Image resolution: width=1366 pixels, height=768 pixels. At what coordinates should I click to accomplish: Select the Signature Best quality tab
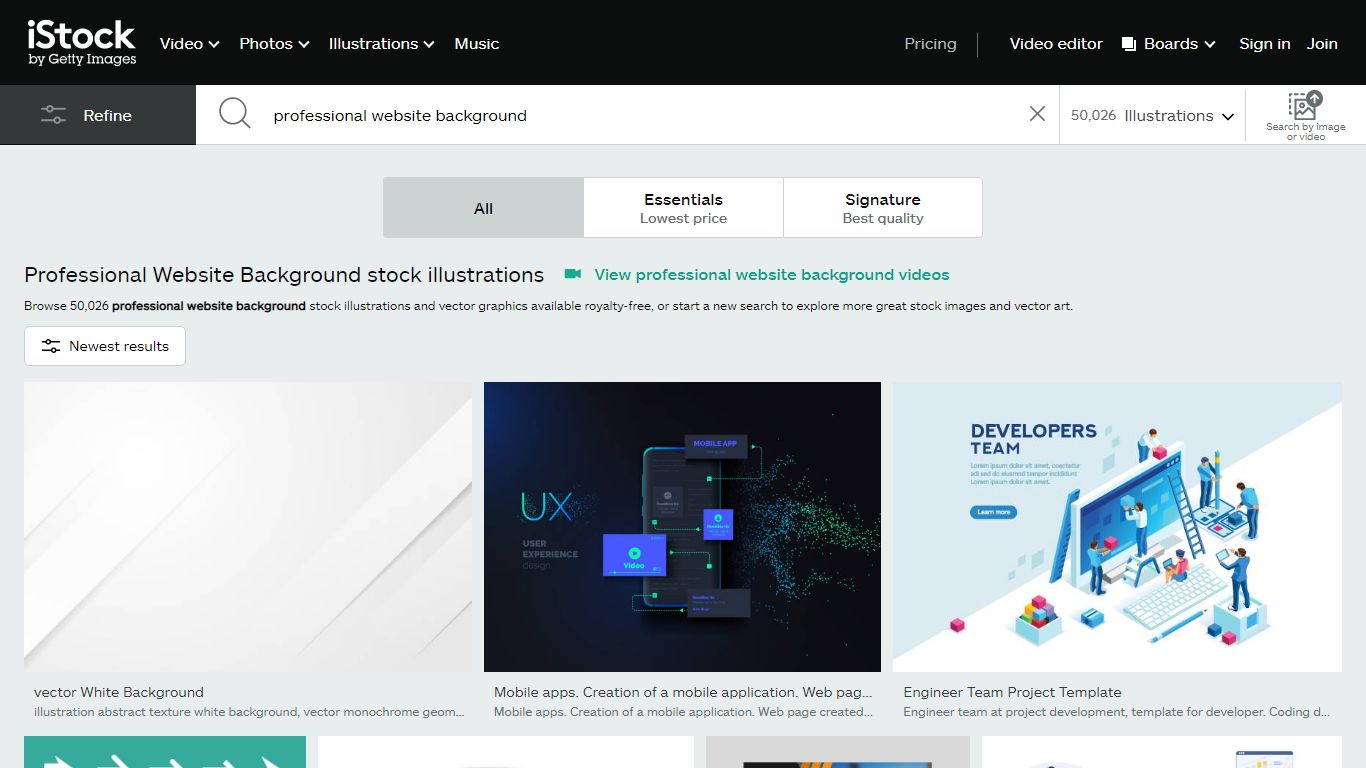[882, 208]
